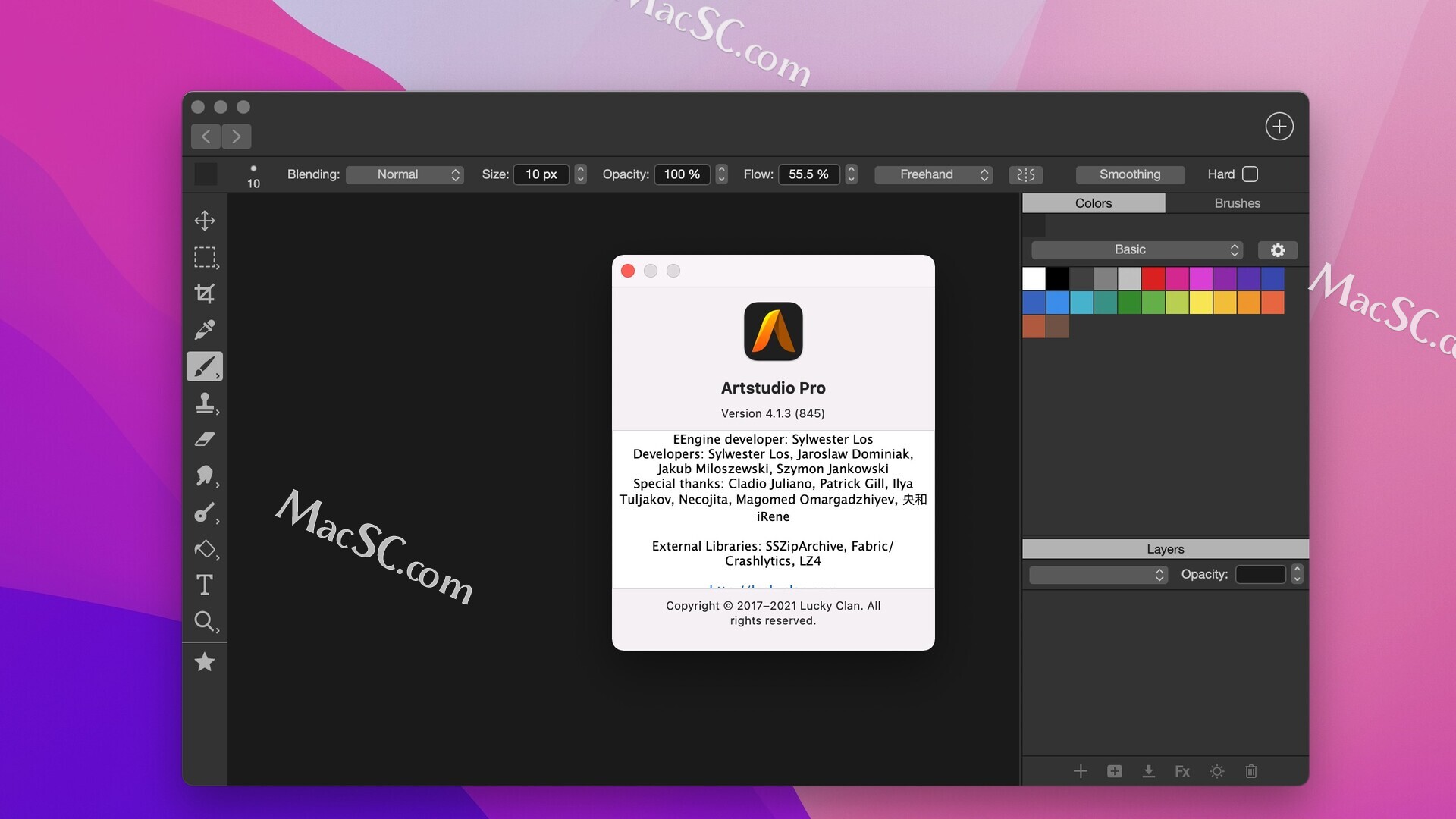The width and height of the screenshot is (1456, 819).
Task: Select the Paint Bucket fill tool
Action: pyautogui.click(x=205, y=549)
